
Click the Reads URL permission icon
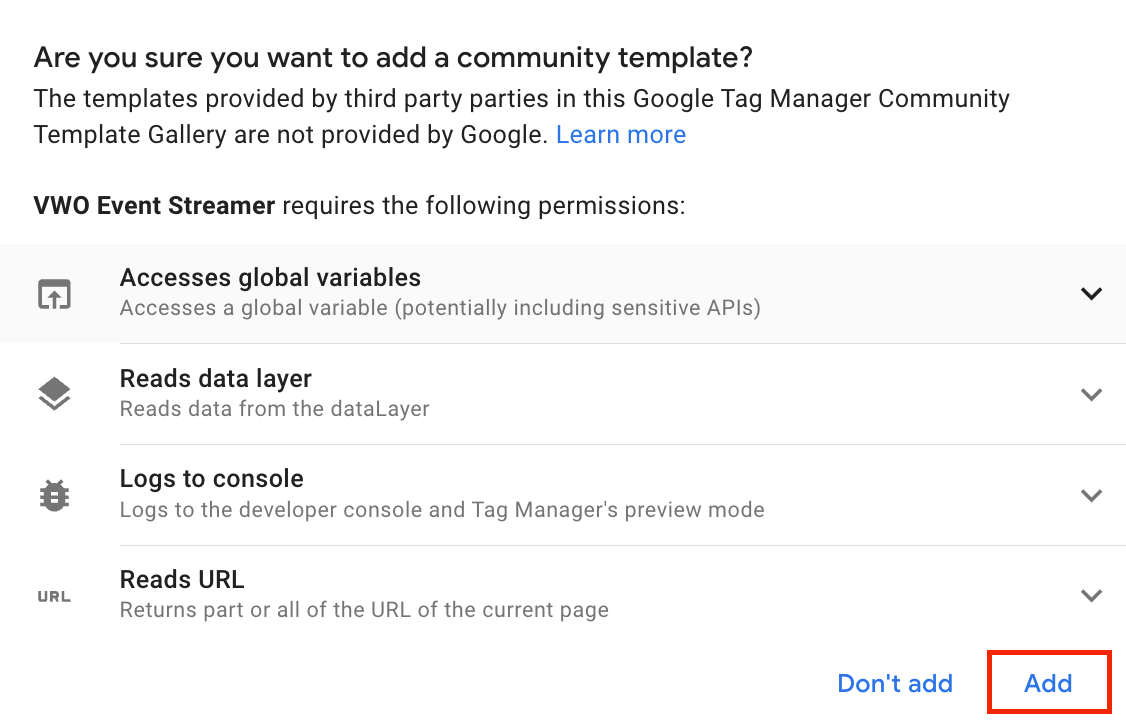55,596
